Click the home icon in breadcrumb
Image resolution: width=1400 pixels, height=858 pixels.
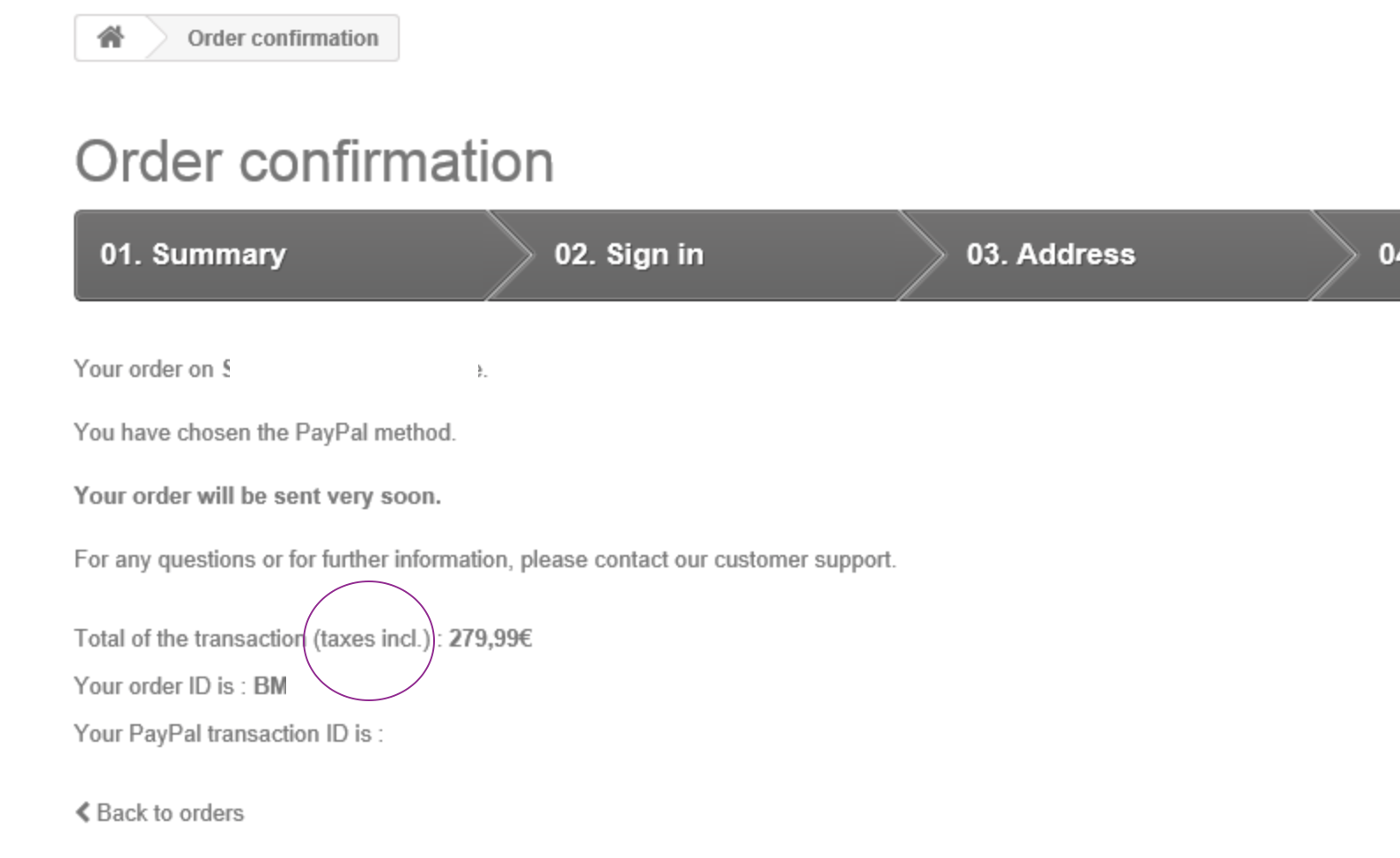pyautogui.click(x=111, y=37)
